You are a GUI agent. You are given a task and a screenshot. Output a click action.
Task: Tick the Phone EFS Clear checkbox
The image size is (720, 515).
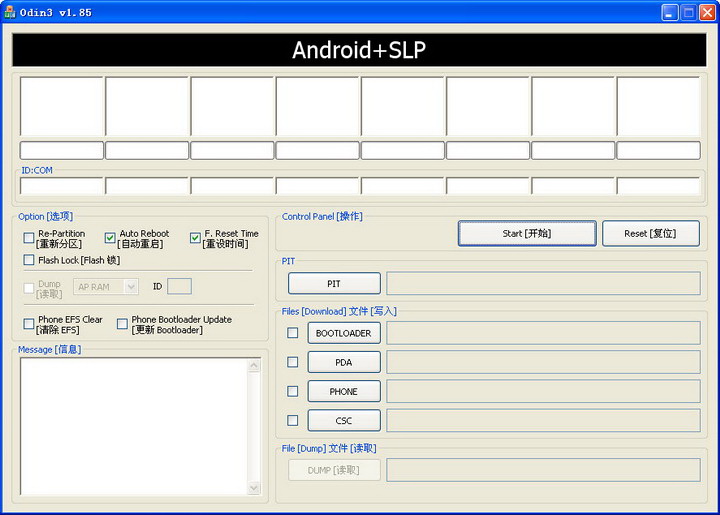pos(29,324)
